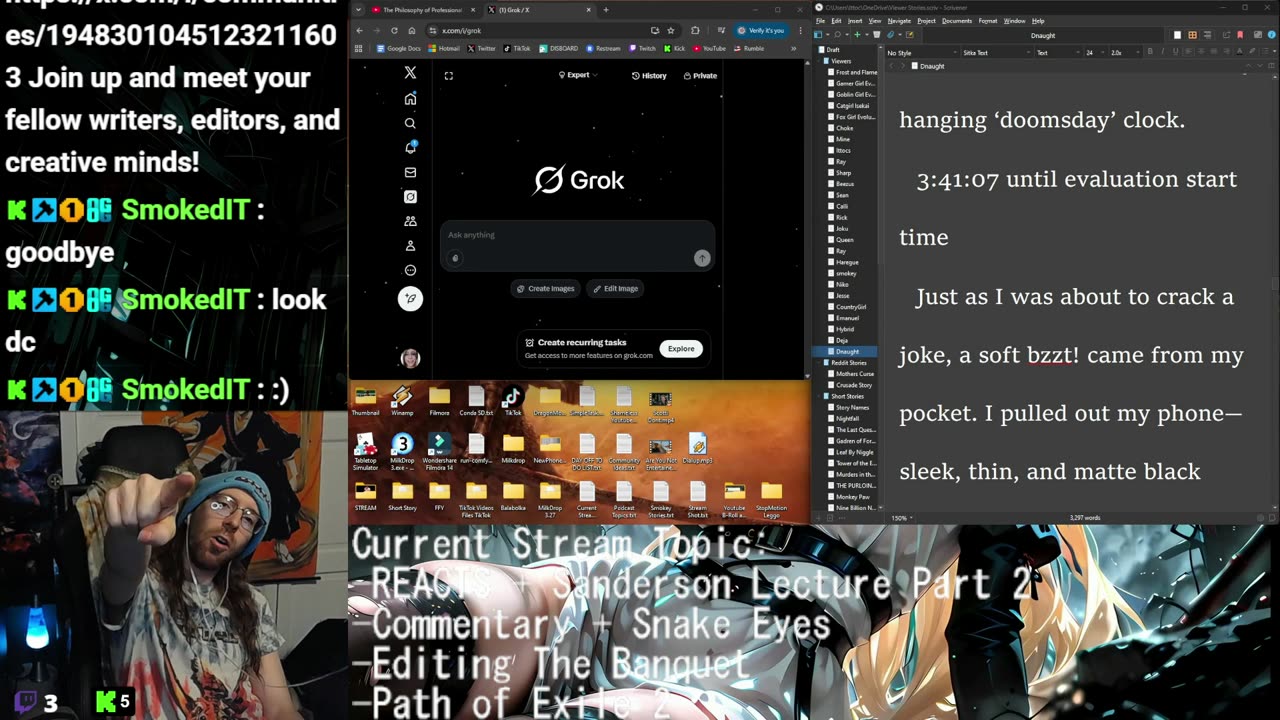Viewport: 1280px width, 720px height.
Task: Open Scrivener font variant Text dropdown
Action: pyautogui.click(x=1056, y=53)
